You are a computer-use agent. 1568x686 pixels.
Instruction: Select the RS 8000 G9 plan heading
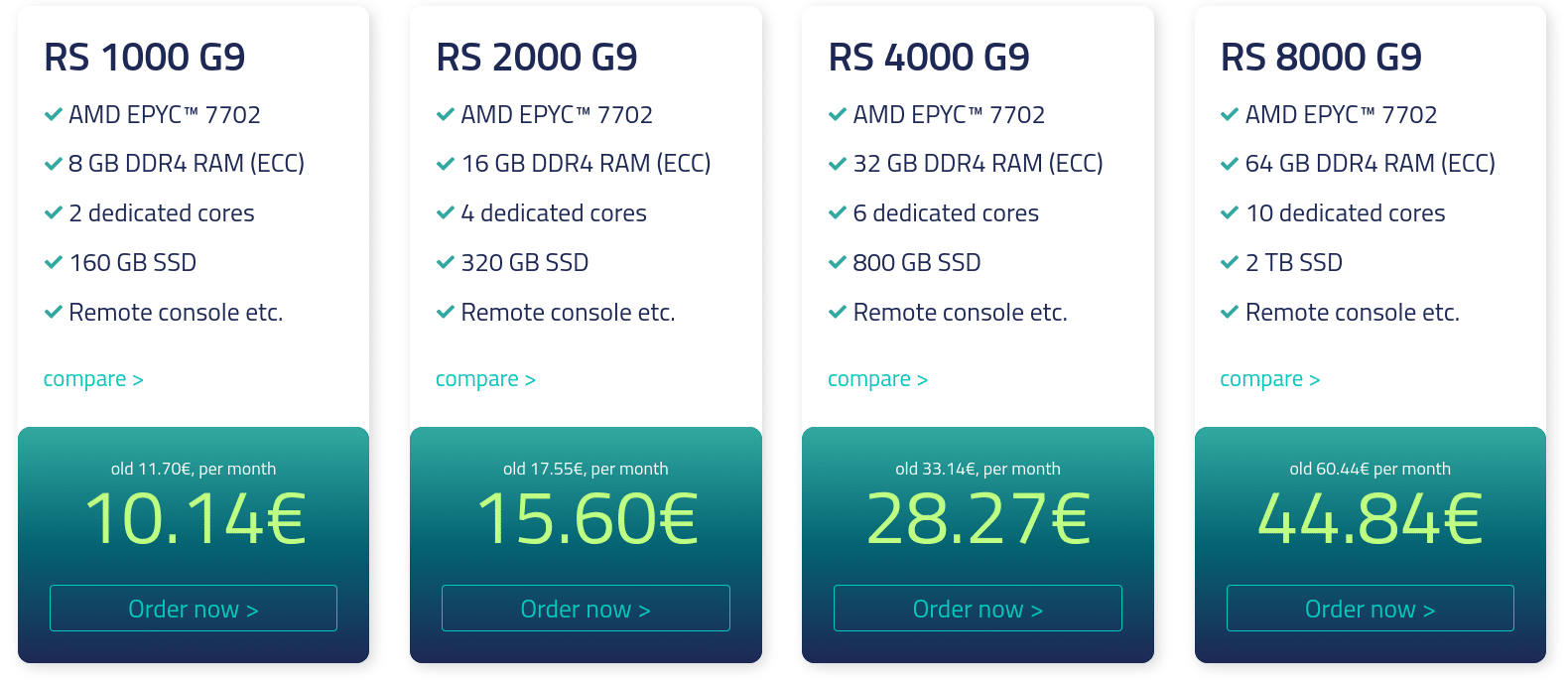[x=1321, y=58]
